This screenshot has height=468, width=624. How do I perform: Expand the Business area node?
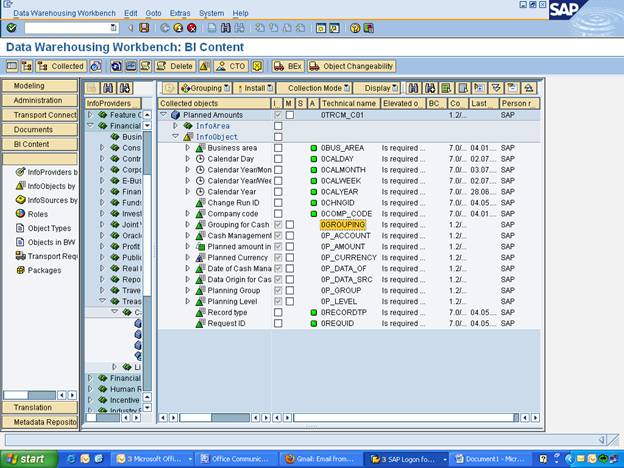pyautogui.click(x=187, y=148)
